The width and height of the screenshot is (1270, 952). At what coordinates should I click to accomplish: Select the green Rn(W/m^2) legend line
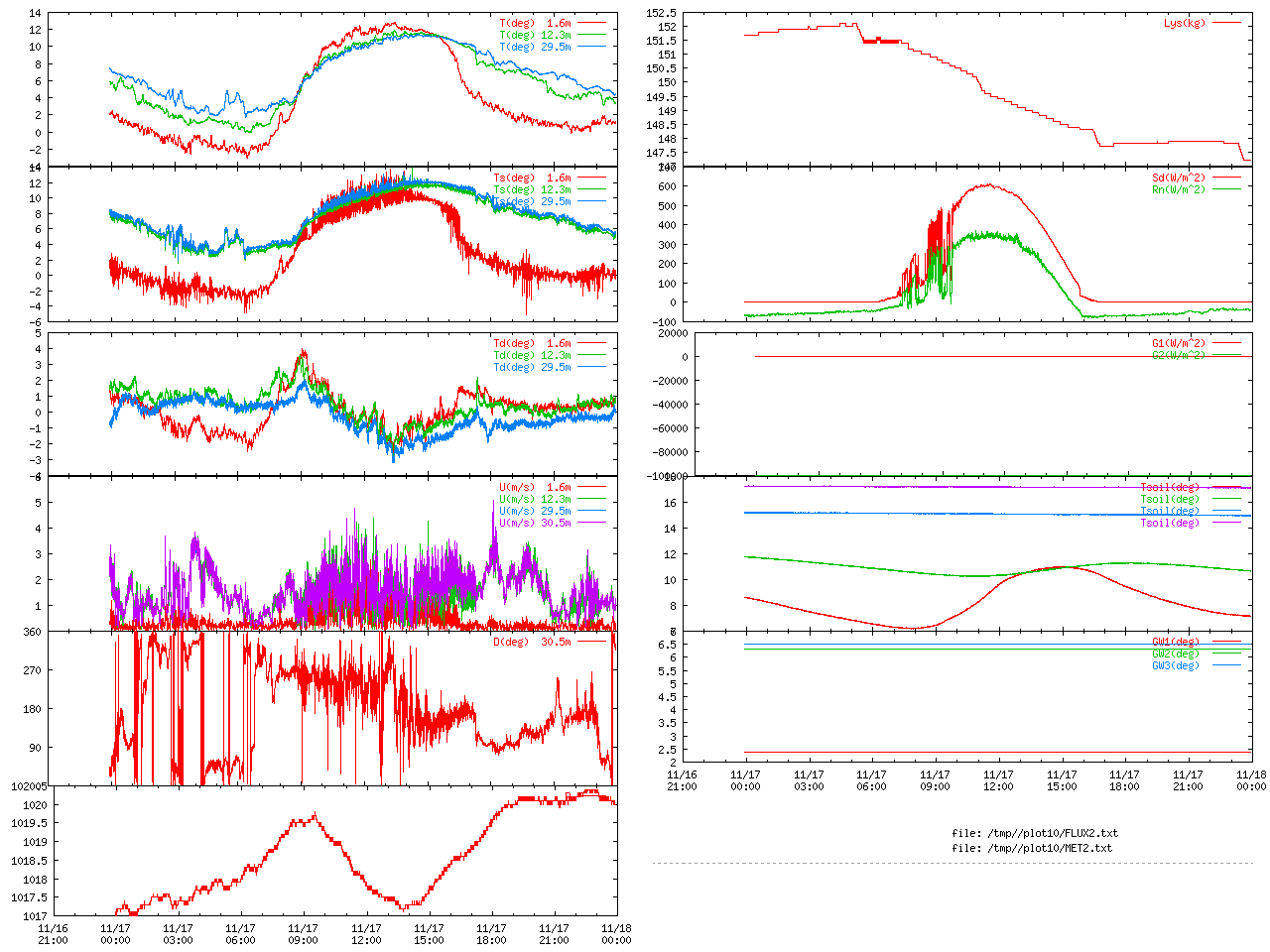1226,189
